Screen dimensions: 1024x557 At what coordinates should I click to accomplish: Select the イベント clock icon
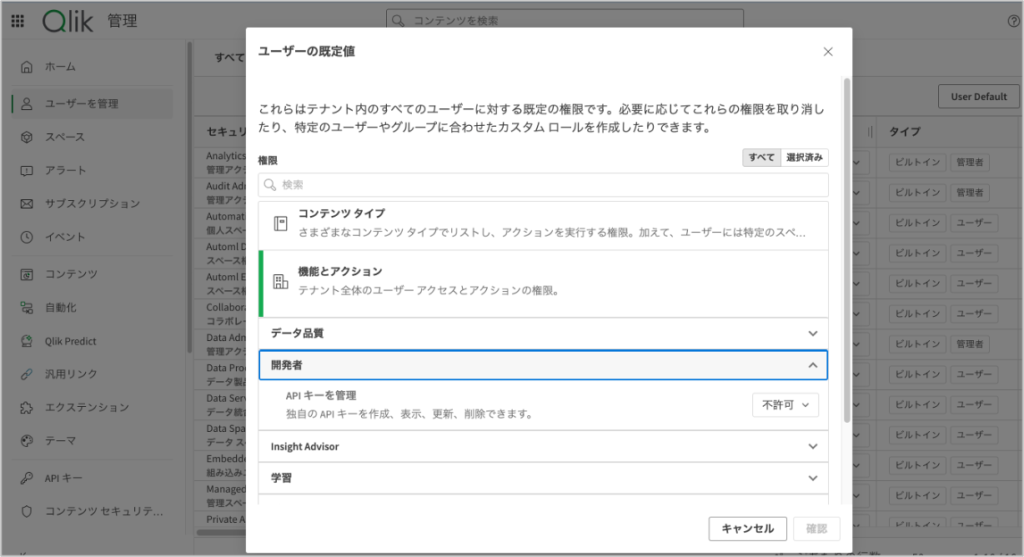[x=27, y=238]
